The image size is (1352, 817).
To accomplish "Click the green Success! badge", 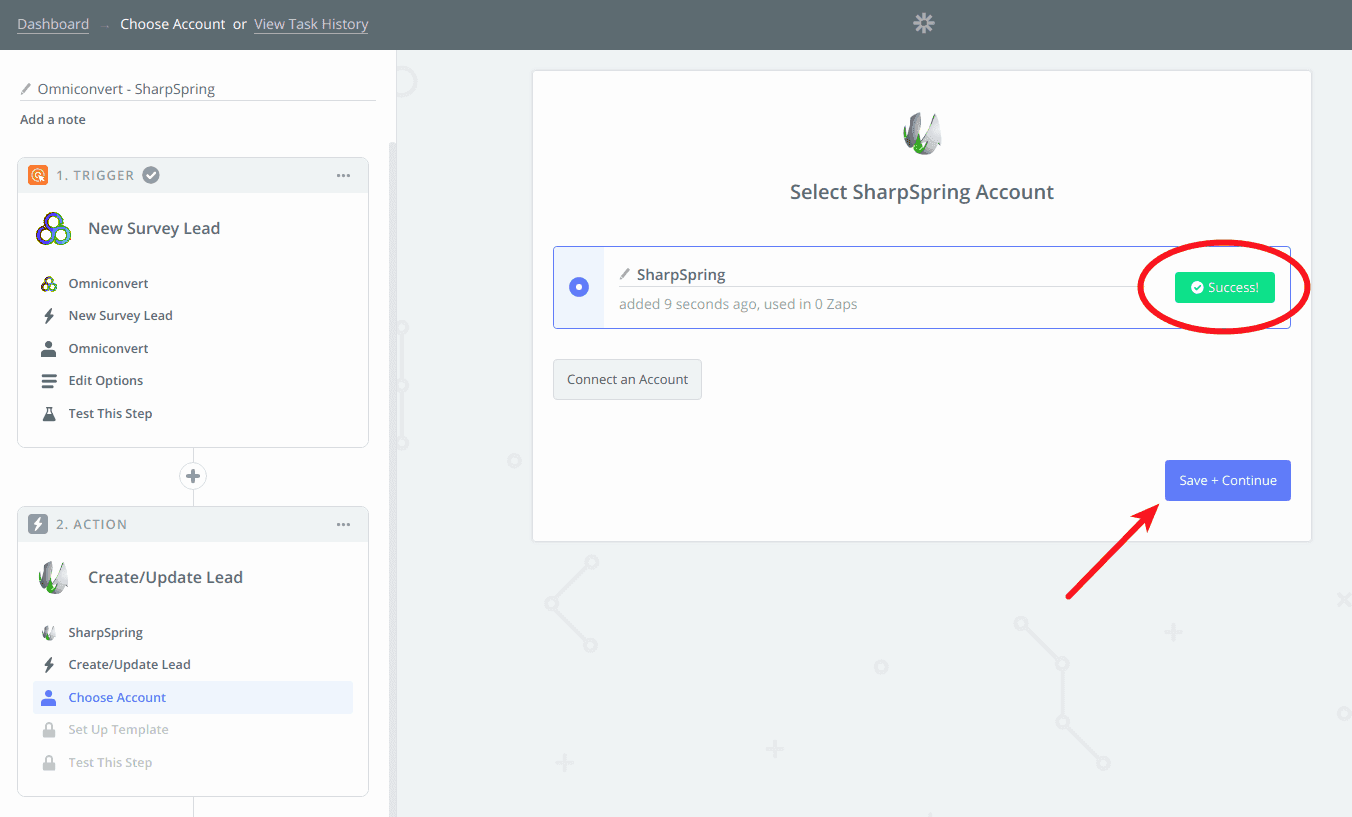I will pyautogui.click(x=1224, y=286).
